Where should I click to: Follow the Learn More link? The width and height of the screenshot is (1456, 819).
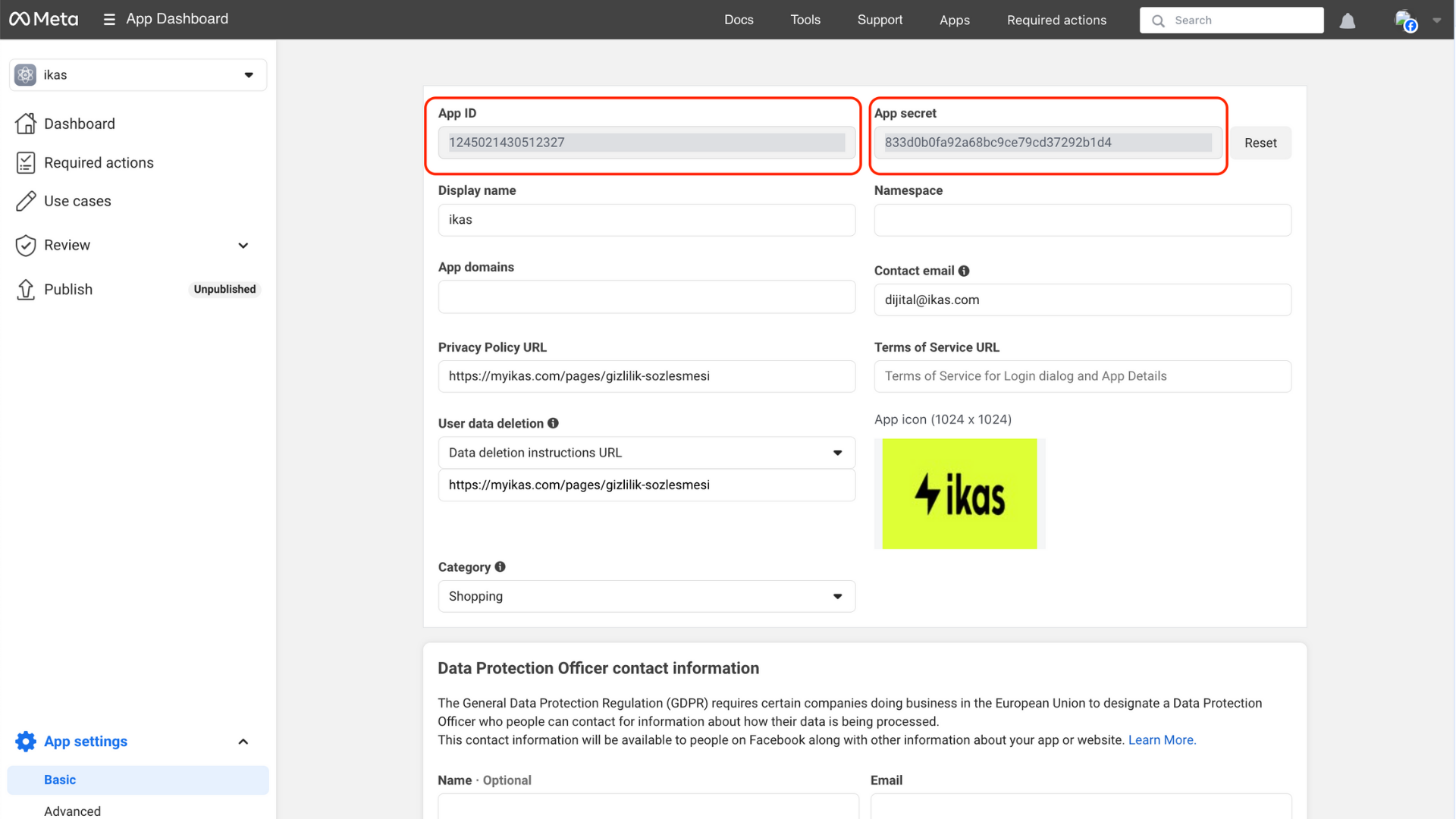(1162, 739)
